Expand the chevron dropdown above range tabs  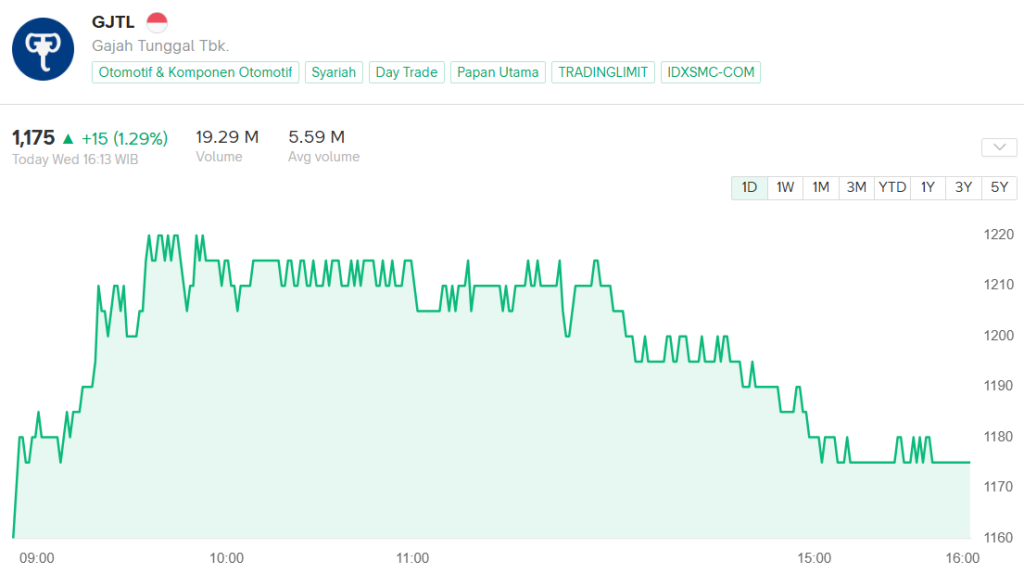[x=999, y=148]
